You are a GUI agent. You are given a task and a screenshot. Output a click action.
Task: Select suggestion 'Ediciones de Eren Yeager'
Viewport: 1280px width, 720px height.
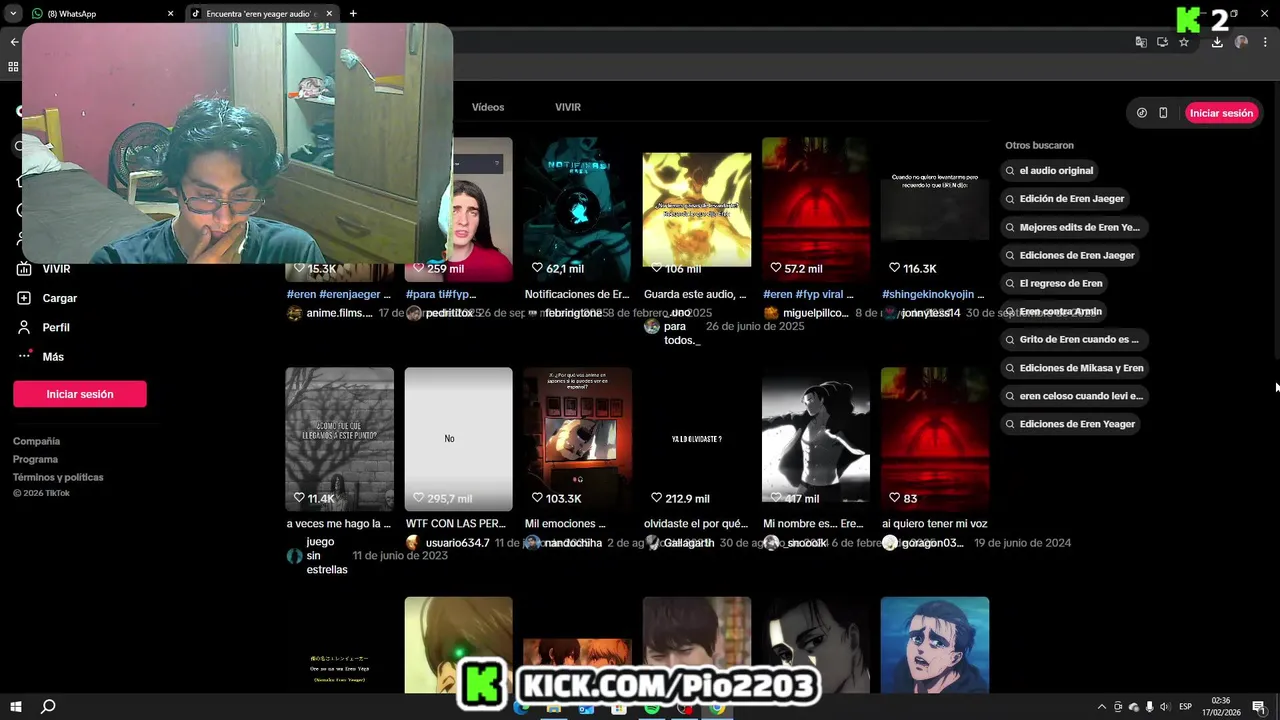tap(1071, 424)
